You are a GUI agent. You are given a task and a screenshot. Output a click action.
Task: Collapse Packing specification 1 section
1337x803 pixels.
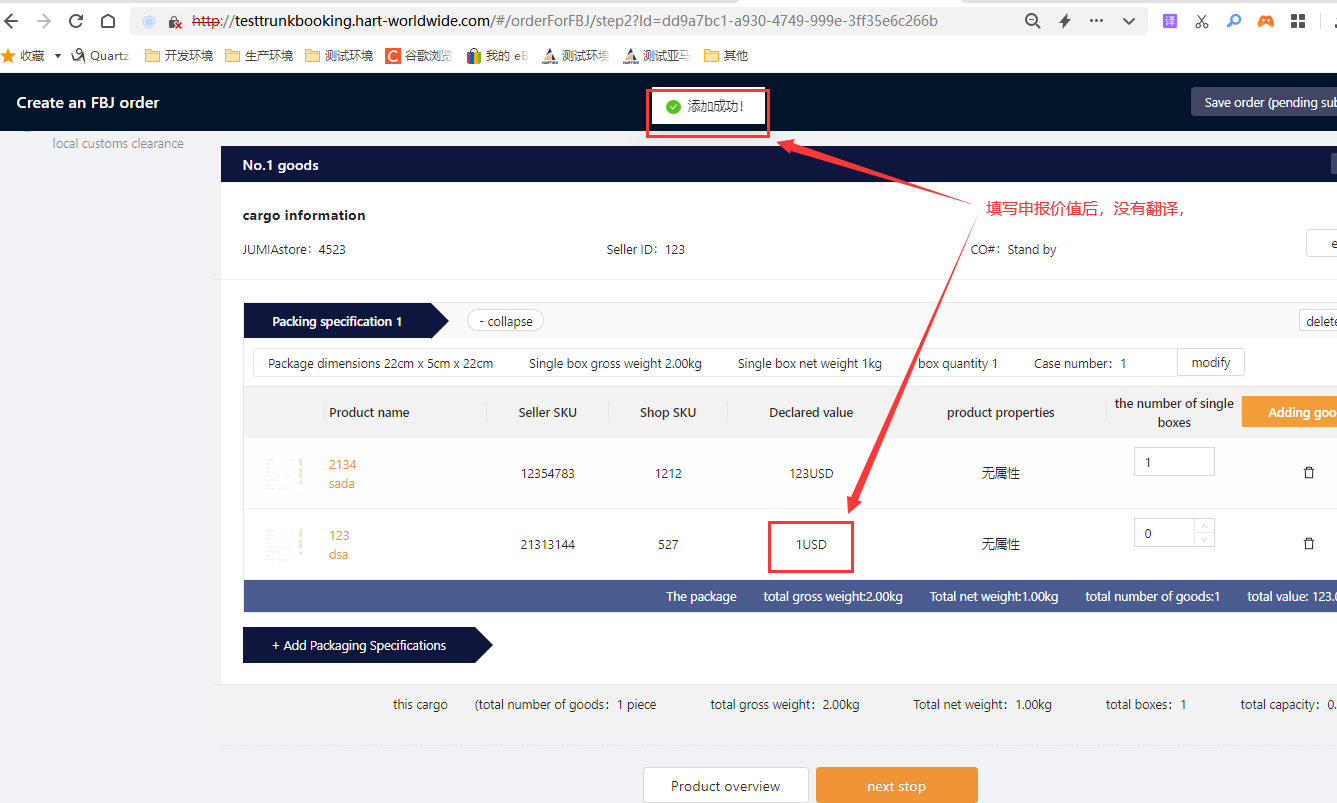click(505, 321)
